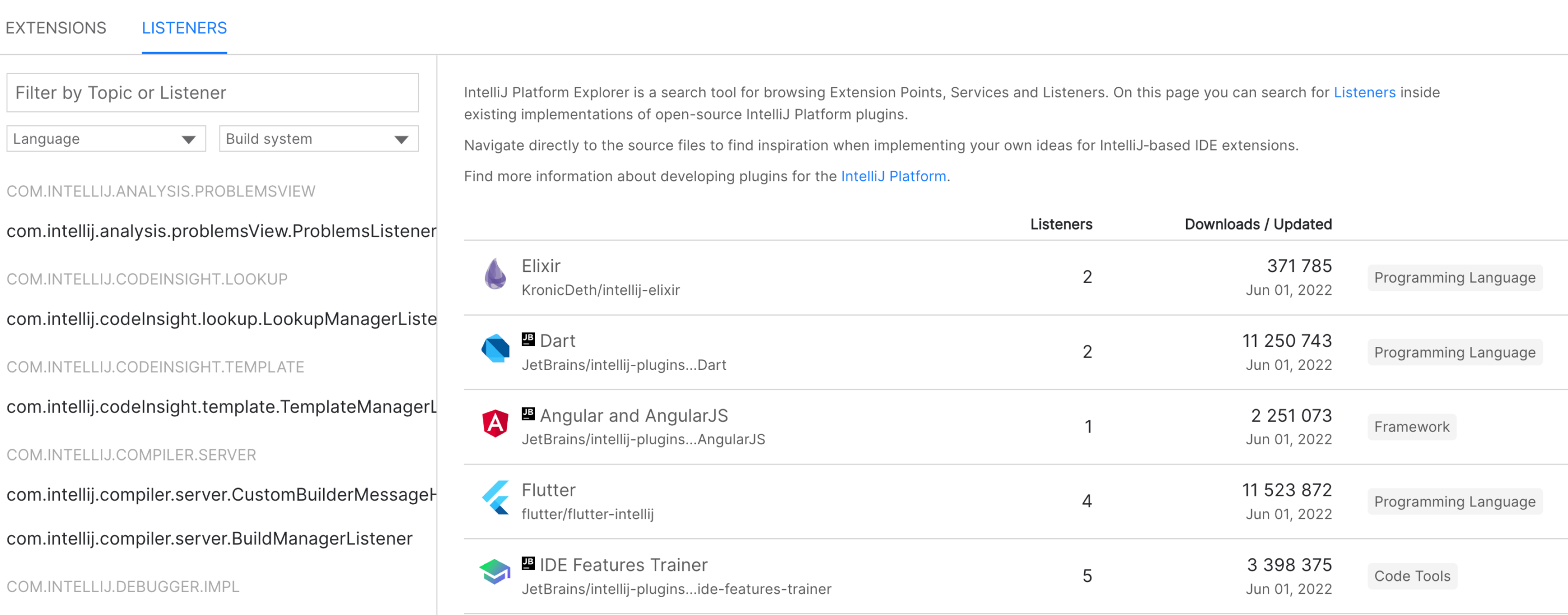Click the IDE Features Trainer graduation cap icon

click(x=495, y=572)
